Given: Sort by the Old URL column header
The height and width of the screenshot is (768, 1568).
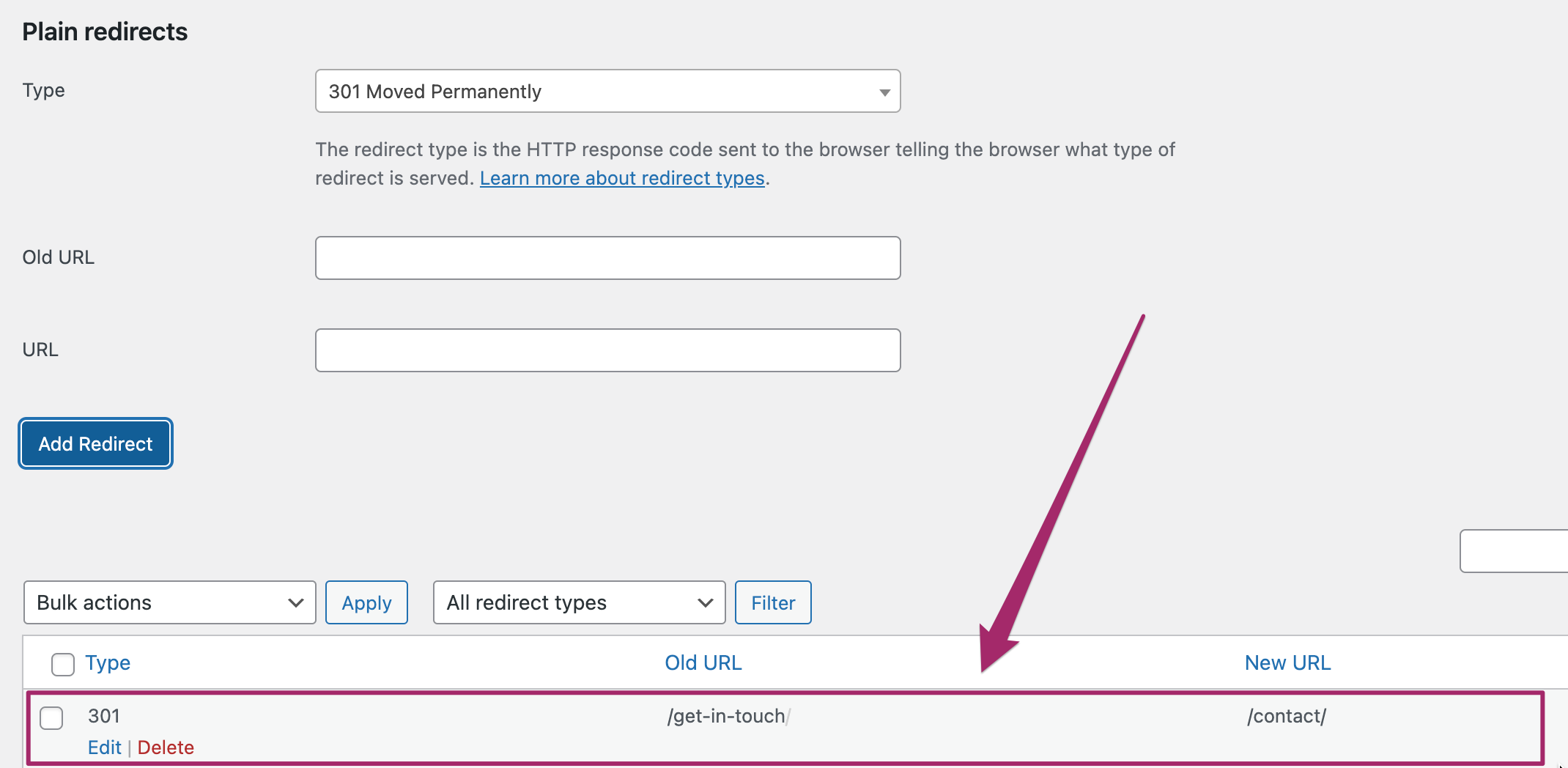Looking at the screenshot, I should click(703, 662).
